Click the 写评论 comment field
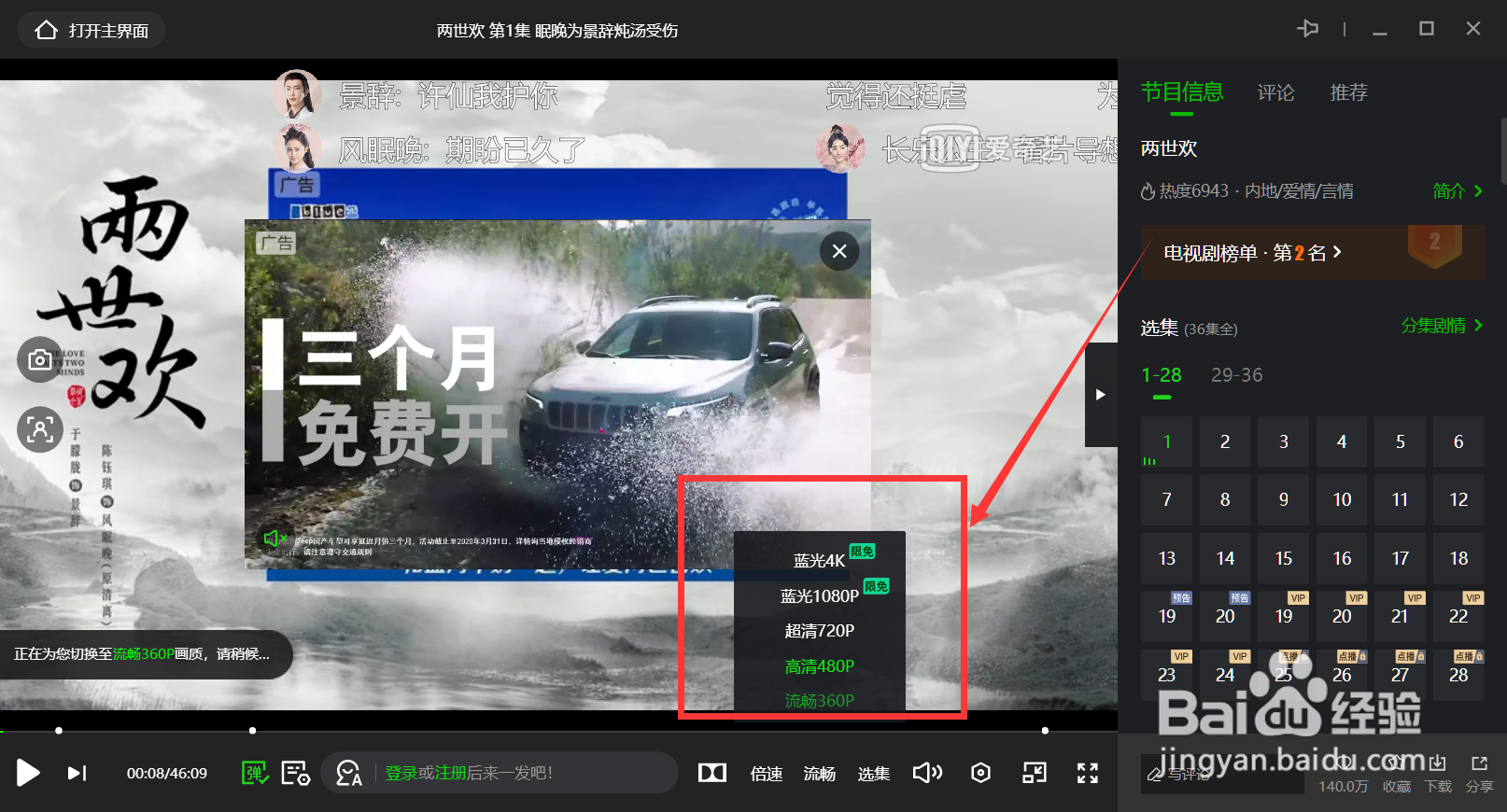Image resolution: width=1507 pixels, height=812 pixels. pyautogui.click(x=1222, y=774)
